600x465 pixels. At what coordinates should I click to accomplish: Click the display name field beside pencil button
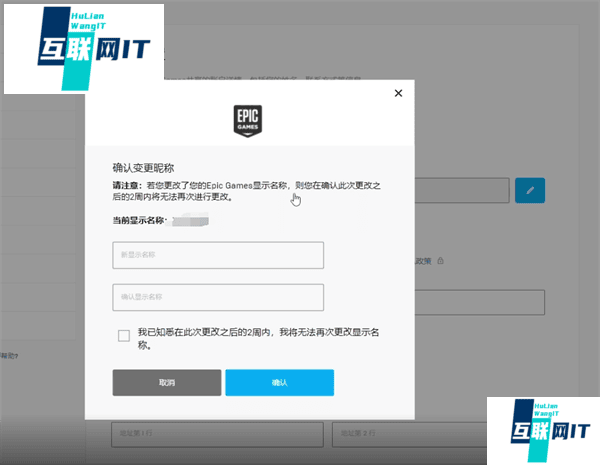pos(462,190)
